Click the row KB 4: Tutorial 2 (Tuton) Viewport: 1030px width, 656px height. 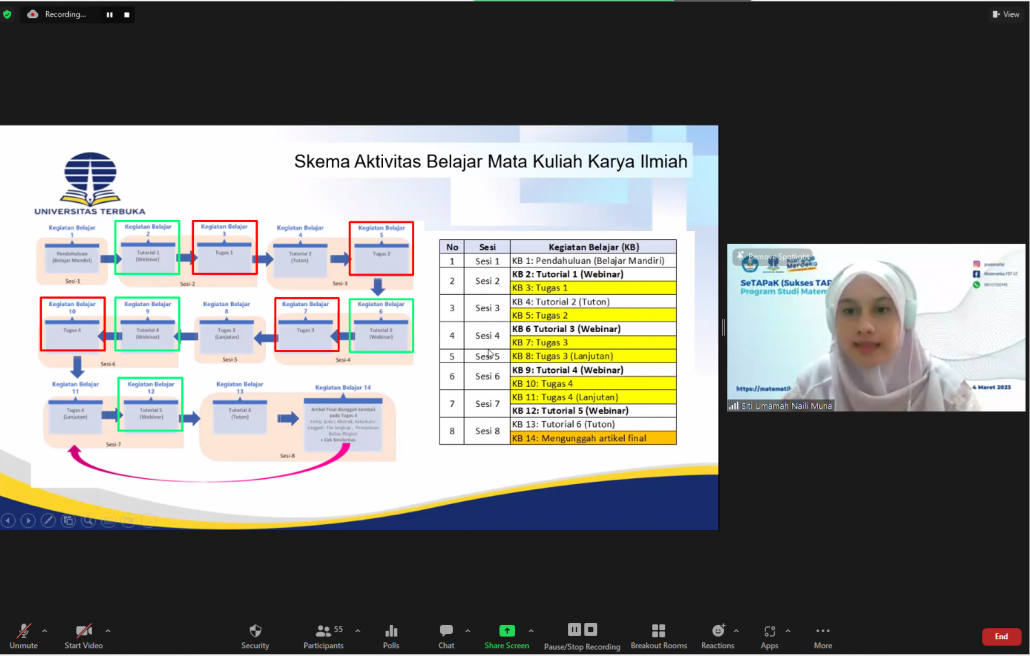tap(593, 301)
